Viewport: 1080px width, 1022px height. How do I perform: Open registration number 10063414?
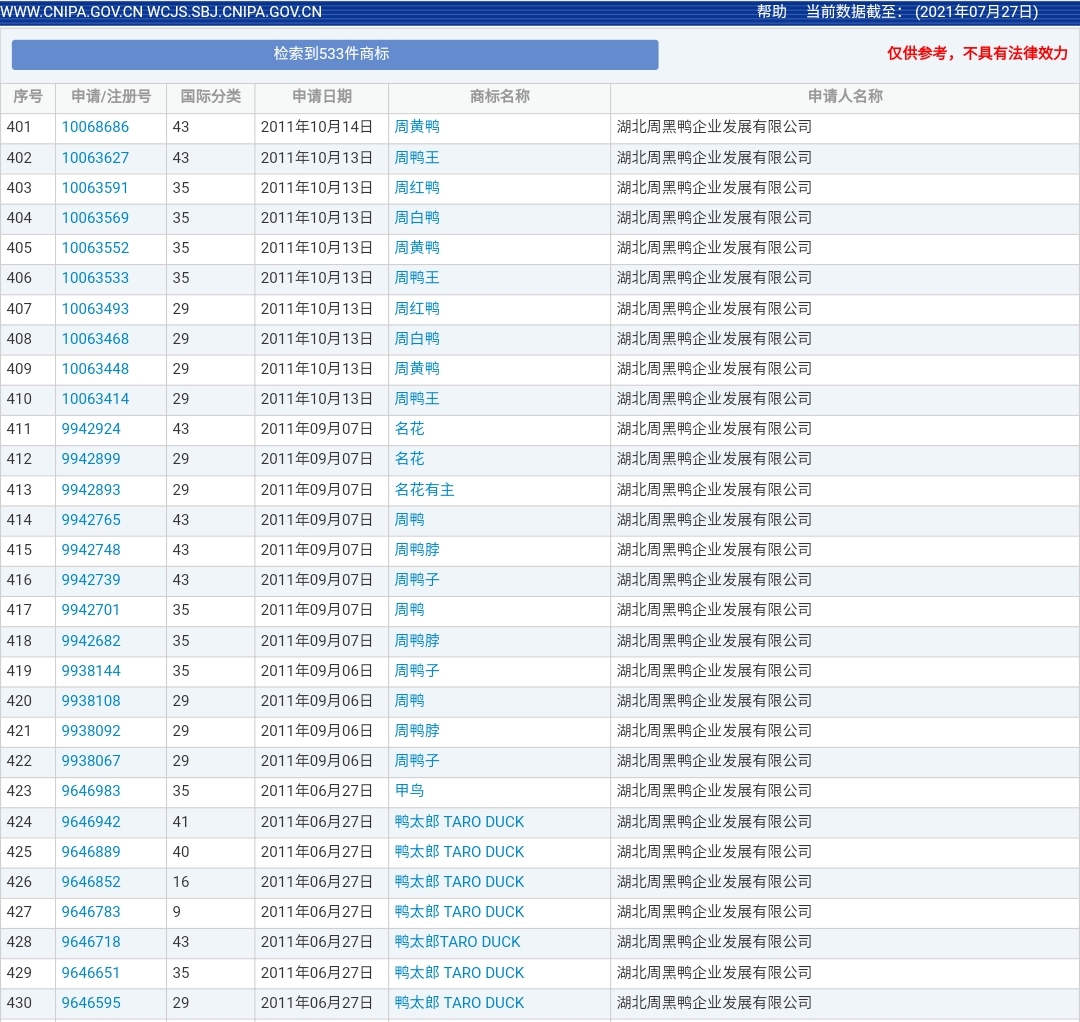[x=95, y=399]
